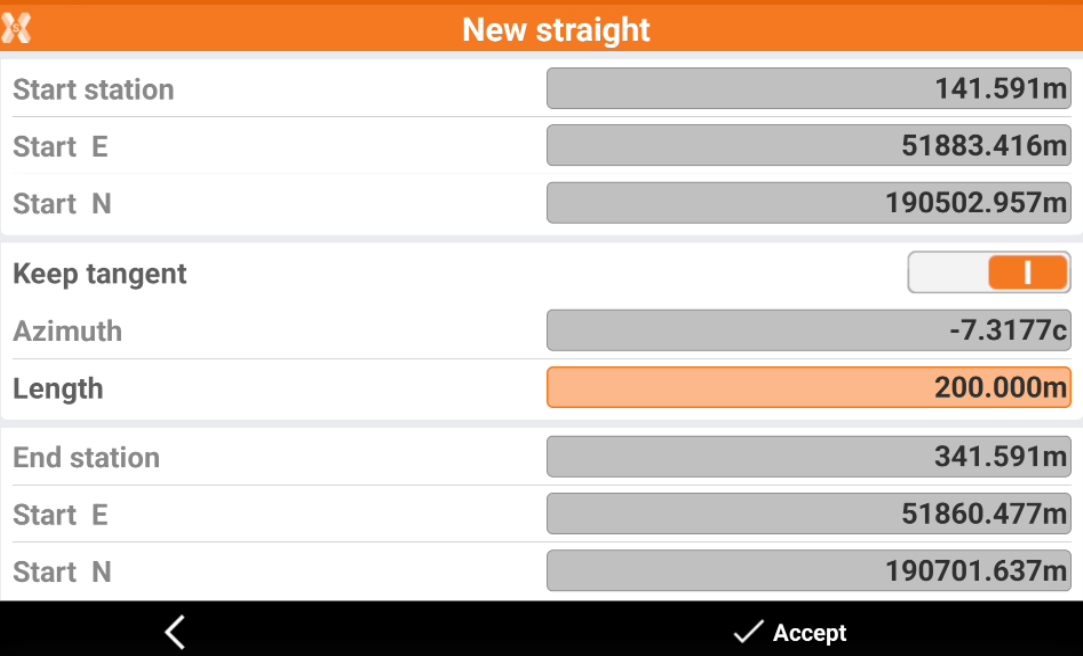Click the Start N label above Keep tangent
The height and width of the screenshot is (656, 1083).
tap(62, 204)
